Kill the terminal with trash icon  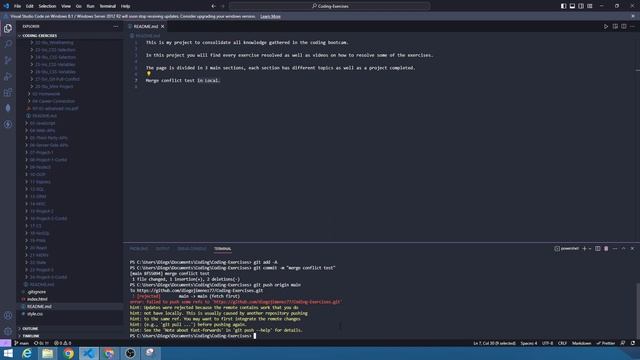pyautogui.click(x=606, y=249)
